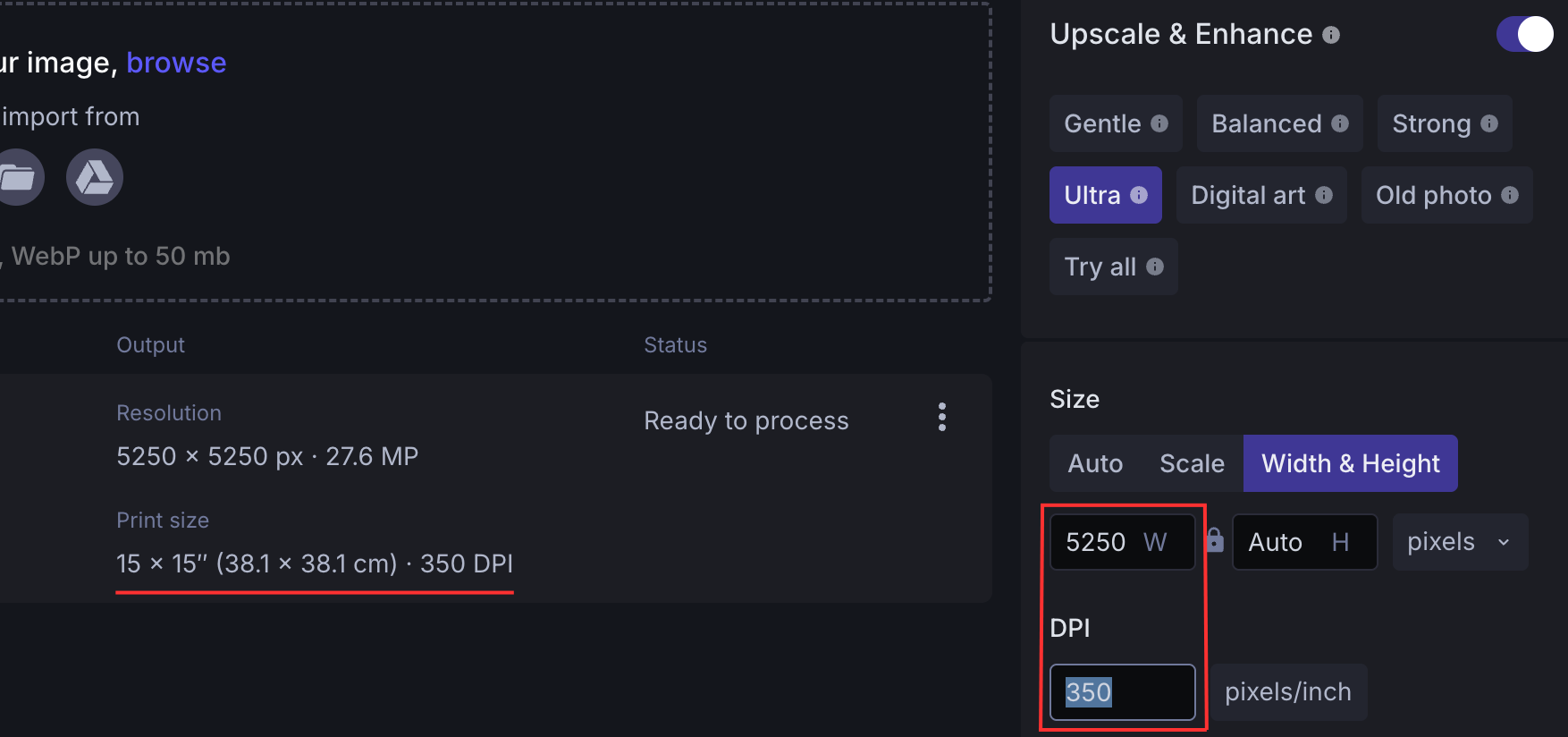Select the Balanced enhancement tab
This screenshot has width=1568, height=737.
(x=1266, y=123)
